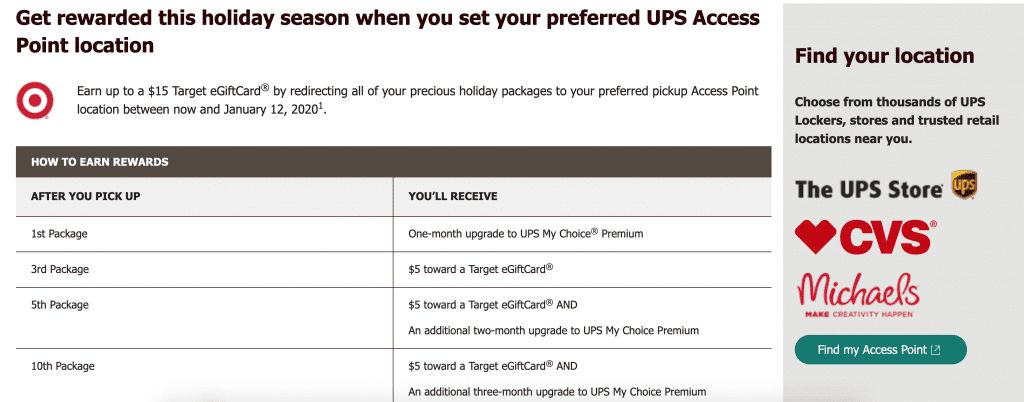Click the 5th Package row label
The height and width of the screenshot is (402, 1024).
[59, 305]
